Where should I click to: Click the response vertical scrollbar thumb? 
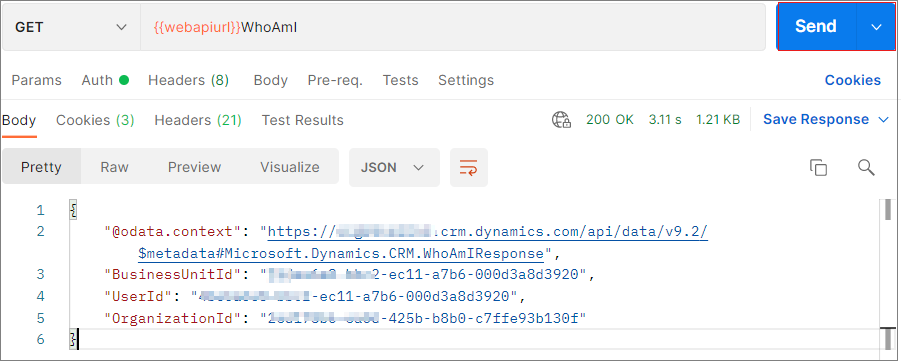coord(888,209)
